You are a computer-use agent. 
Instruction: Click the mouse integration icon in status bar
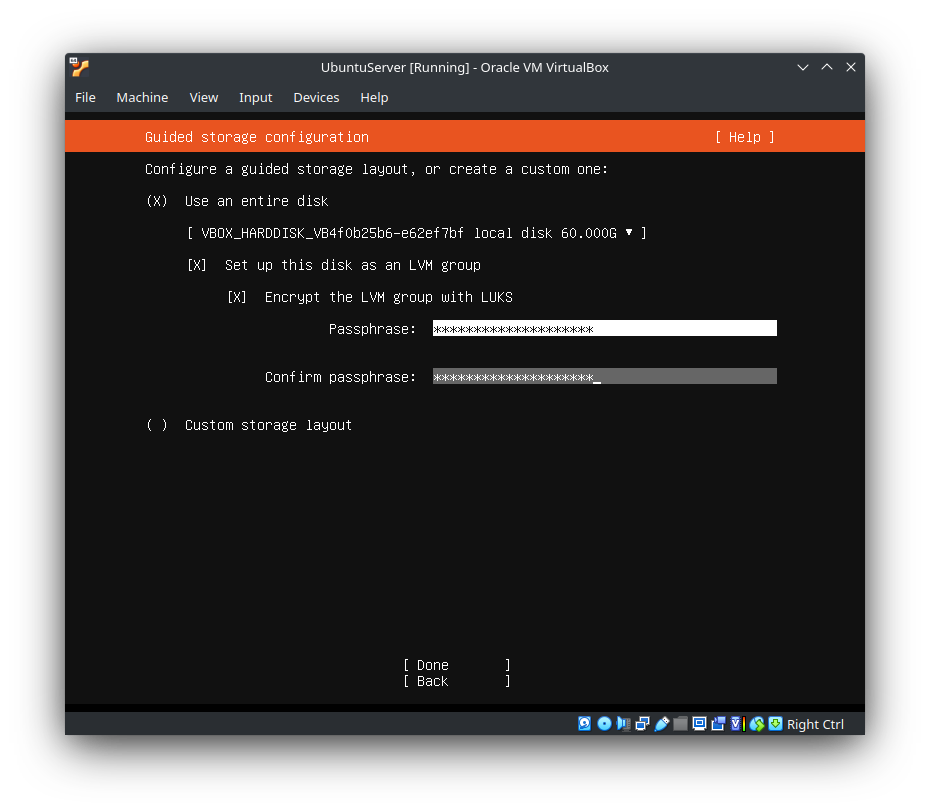coord(756,723)
